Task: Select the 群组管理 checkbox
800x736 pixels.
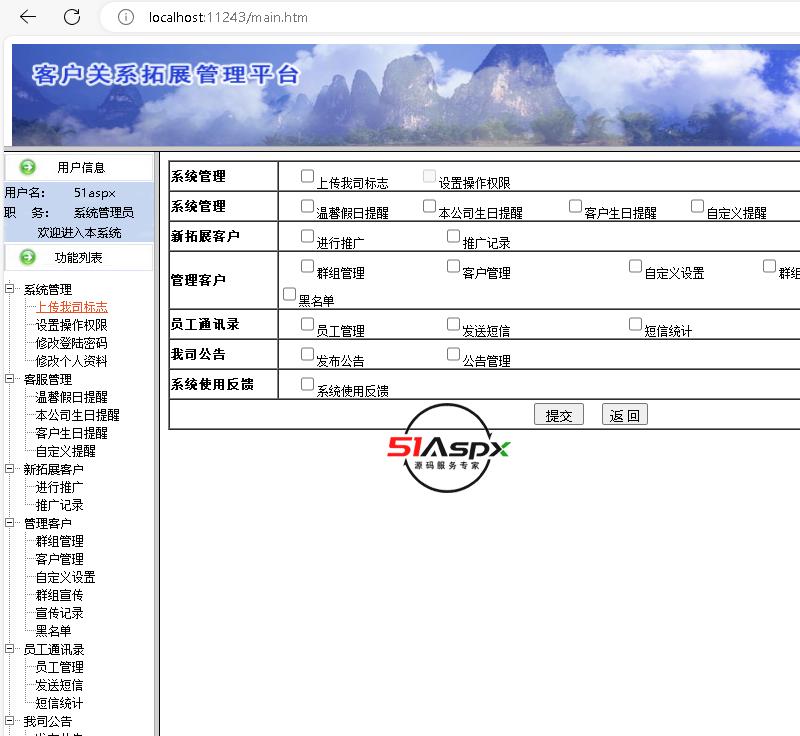Action: (x=307, y=266)
